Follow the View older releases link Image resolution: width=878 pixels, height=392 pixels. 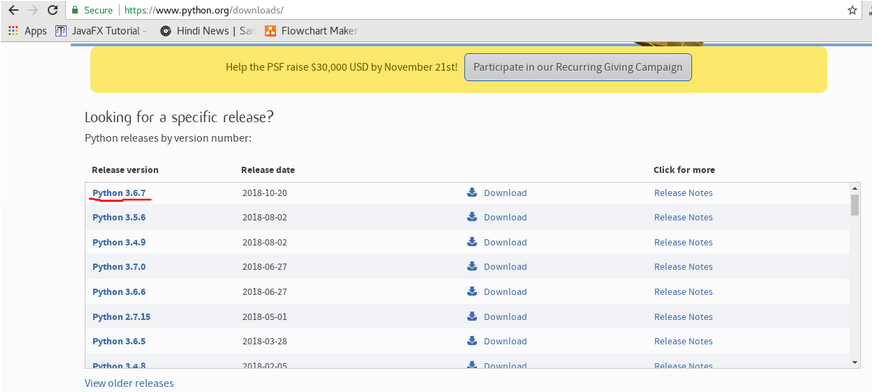[x=129, y=383]
